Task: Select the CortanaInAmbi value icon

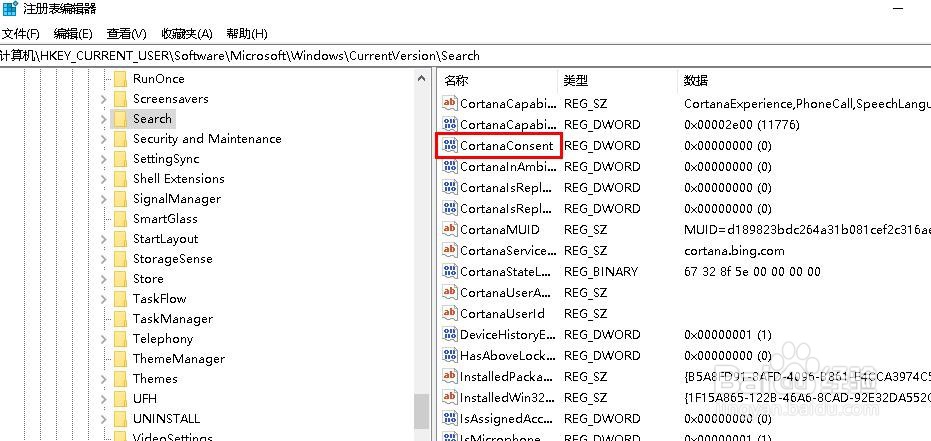Action: point(450,167)
